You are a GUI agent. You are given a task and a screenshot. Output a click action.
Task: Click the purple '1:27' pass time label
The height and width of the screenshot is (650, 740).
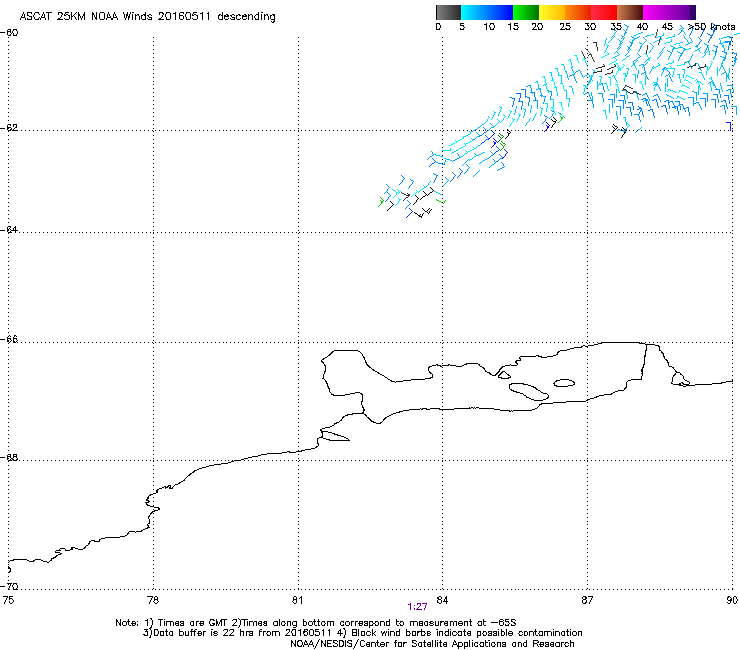pyautogui.click(x=417, y=607)
